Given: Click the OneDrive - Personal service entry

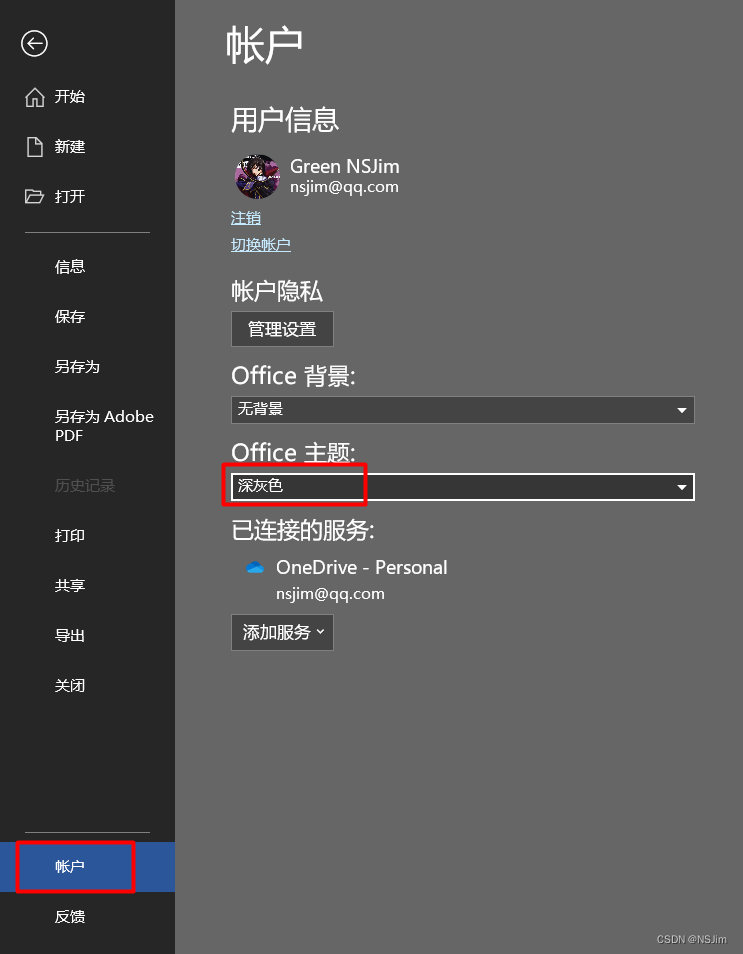Looking at the screenshot, I should (x=361, y=568).
